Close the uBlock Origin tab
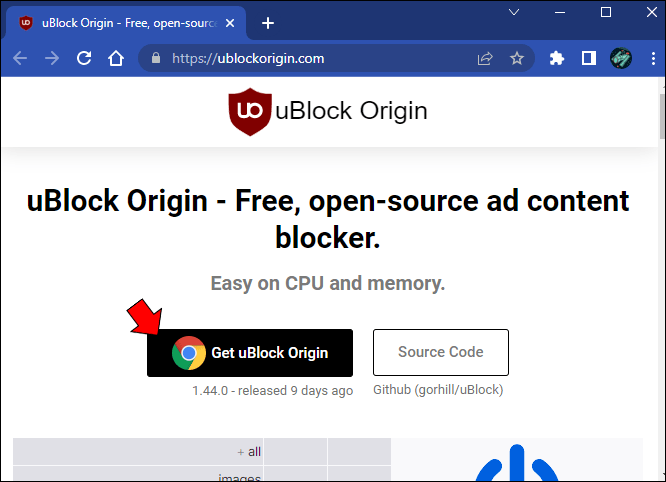This screenshot has height=482, width=666. (230, 23)
